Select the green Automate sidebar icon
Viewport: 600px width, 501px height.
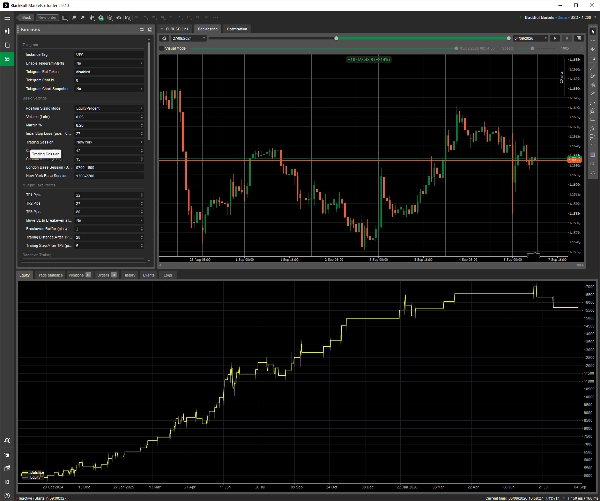(7, 59)
